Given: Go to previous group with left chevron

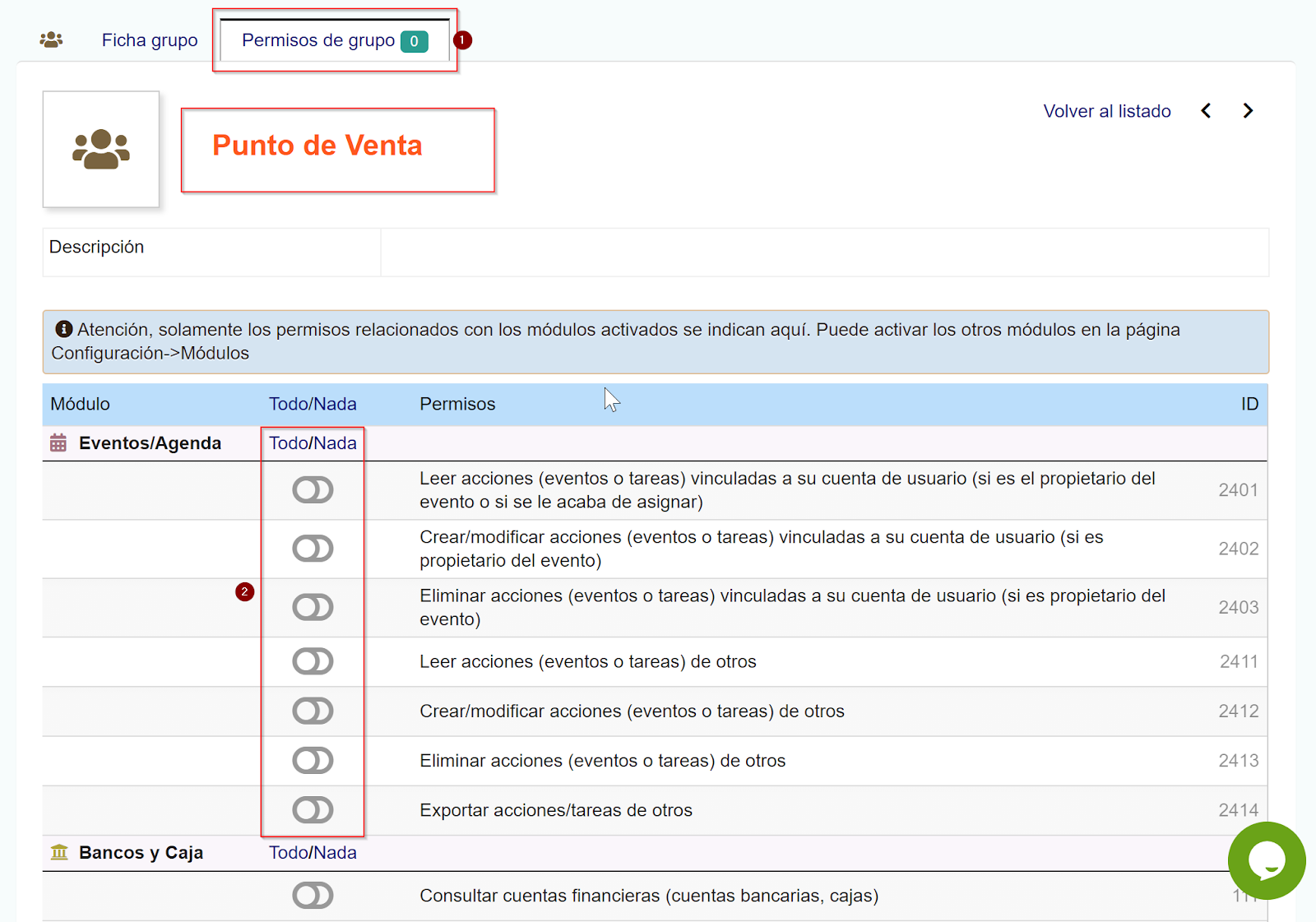Looking at the screenshot, I should point(1206,110).
